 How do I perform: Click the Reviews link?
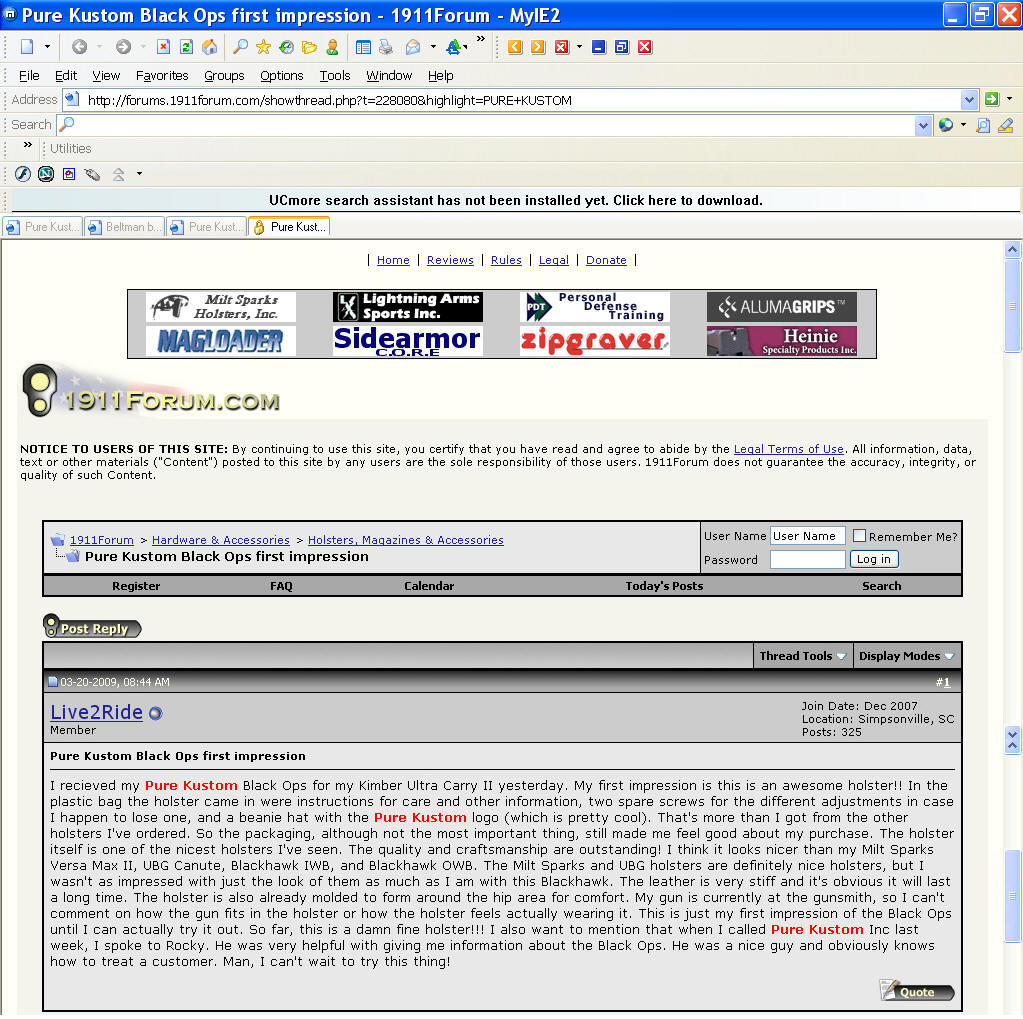(x=450, y=260)
